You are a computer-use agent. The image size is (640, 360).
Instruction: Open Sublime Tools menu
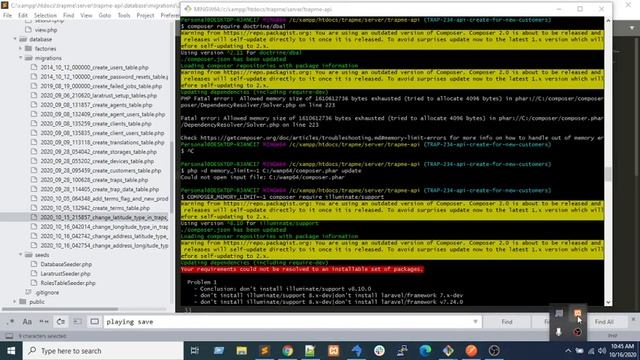124,15
